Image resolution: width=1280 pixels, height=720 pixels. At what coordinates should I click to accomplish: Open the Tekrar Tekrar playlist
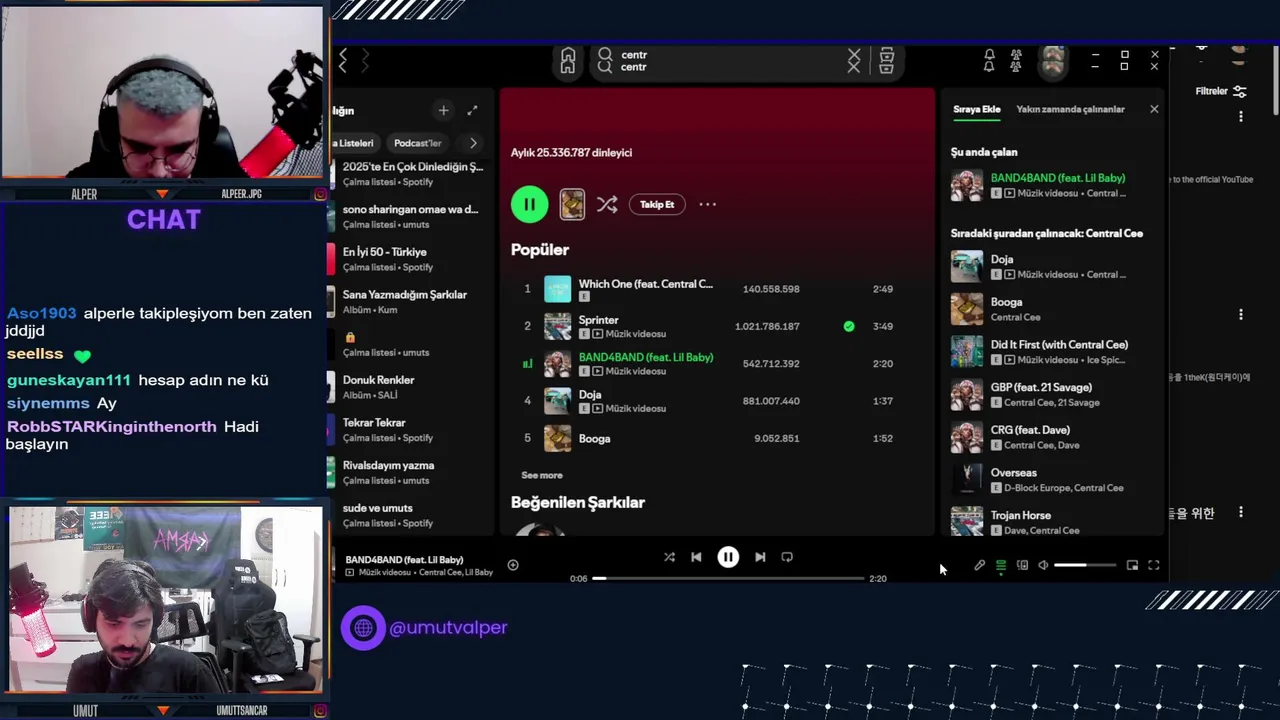(412, 430)
